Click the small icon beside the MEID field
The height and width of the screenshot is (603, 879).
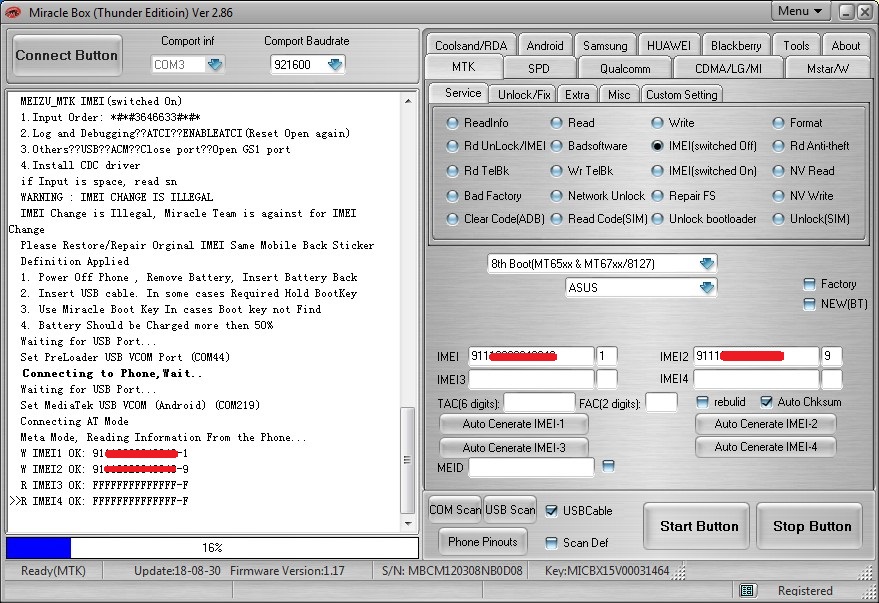coord(608,466)
